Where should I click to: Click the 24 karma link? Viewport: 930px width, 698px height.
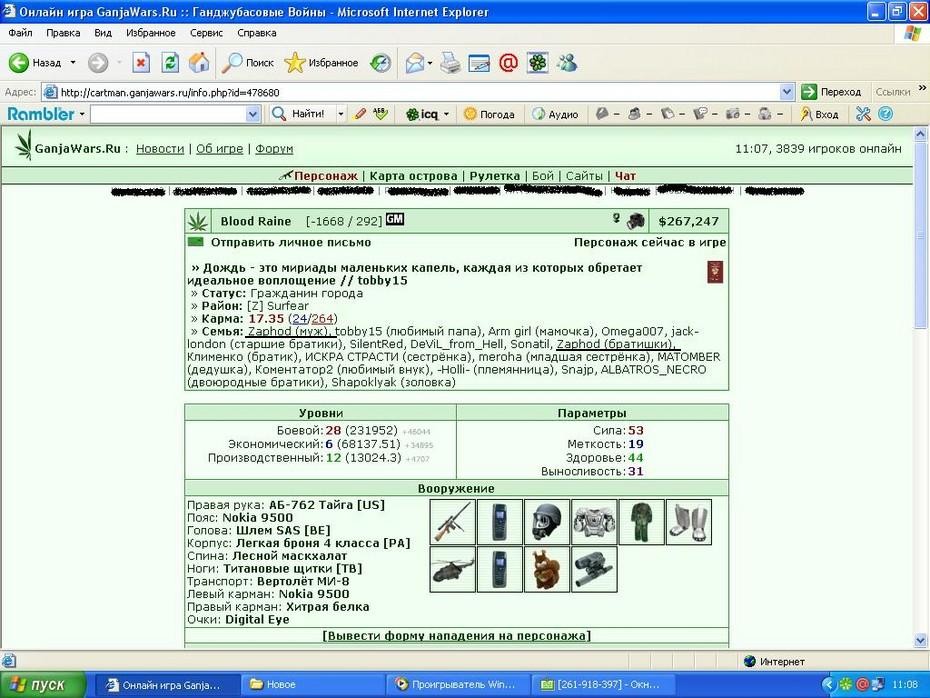pyautogui.click(x=300, y=319)
